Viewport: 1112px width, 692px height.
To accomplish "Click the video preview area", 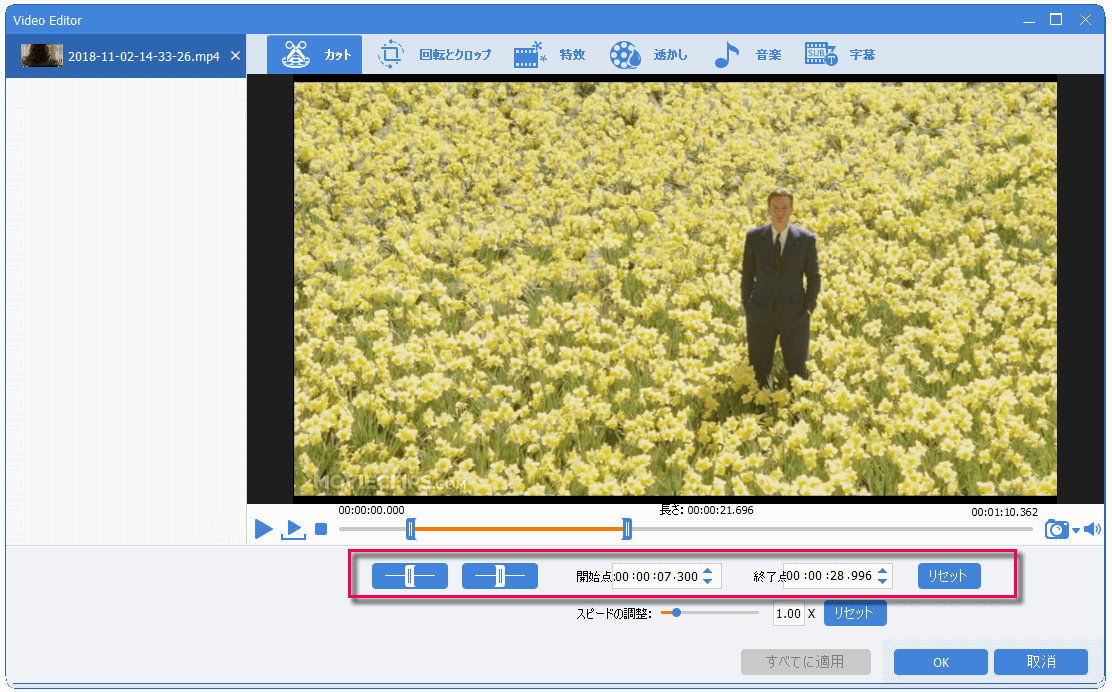I will coord(675,289).
